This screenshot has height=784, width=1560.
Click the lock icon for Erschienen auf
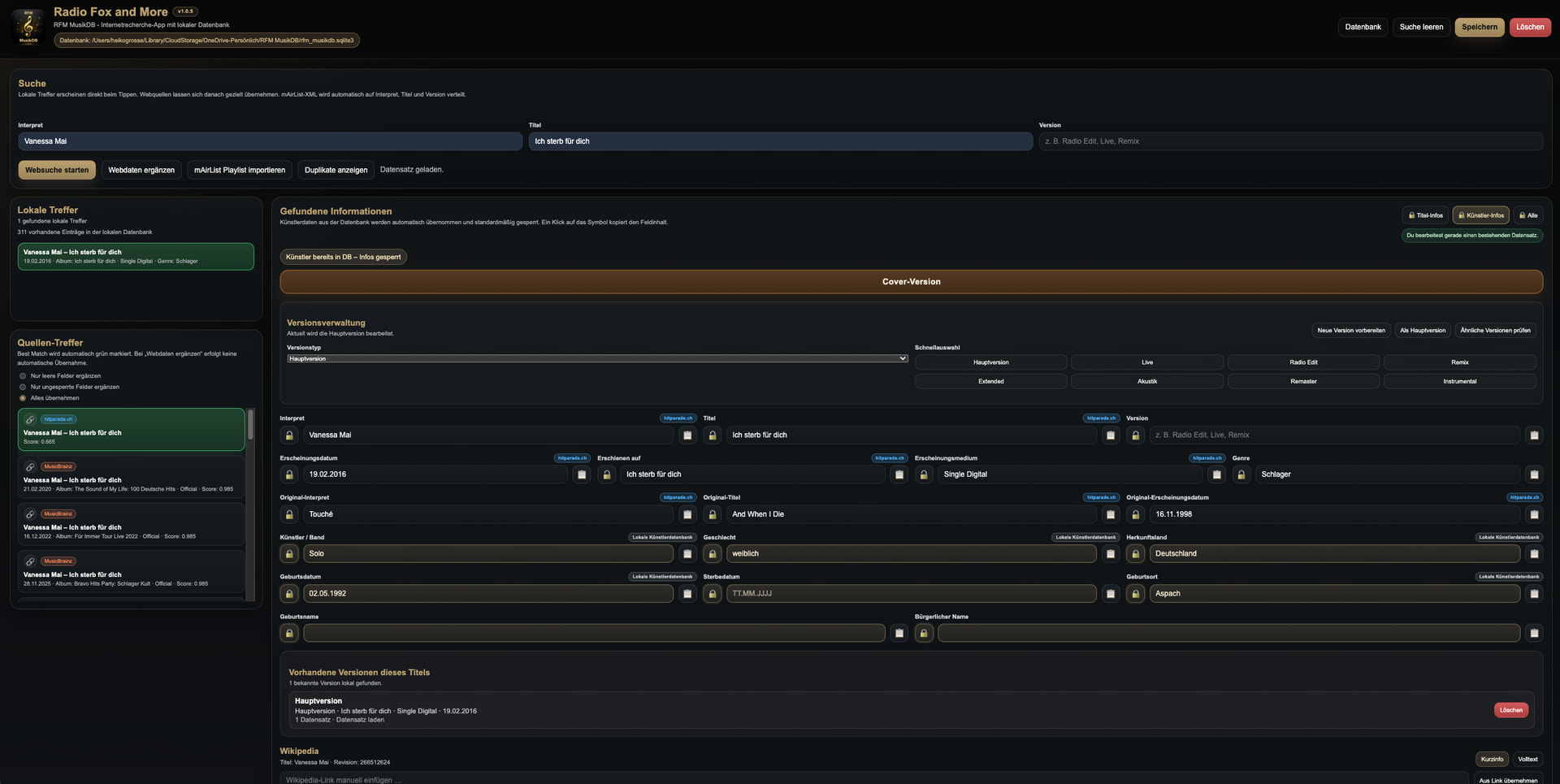point(607,474)
